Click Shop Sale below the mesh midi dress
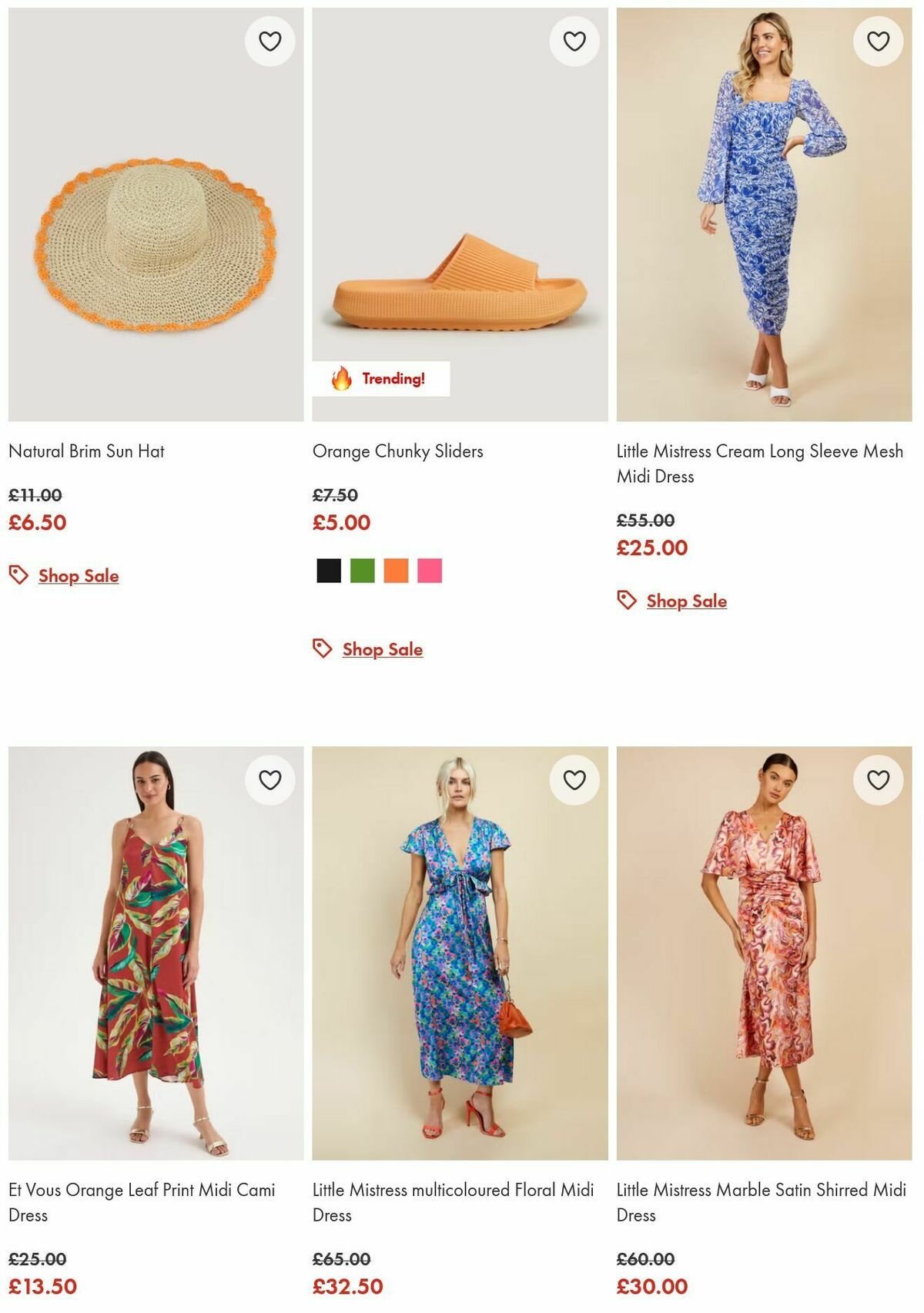This screenshot has height=1313, width=924. click(685, 601)
